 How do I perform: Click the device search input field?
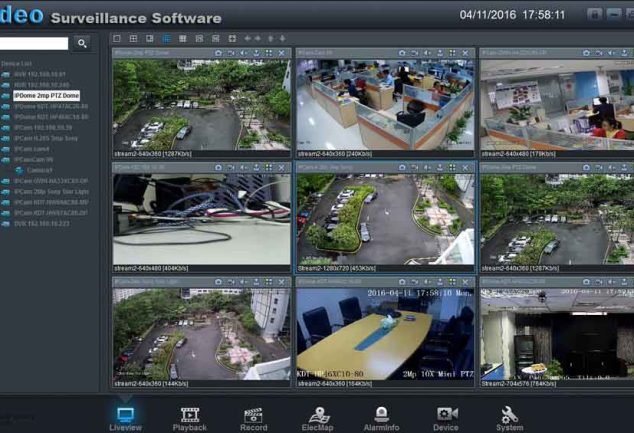34,44
